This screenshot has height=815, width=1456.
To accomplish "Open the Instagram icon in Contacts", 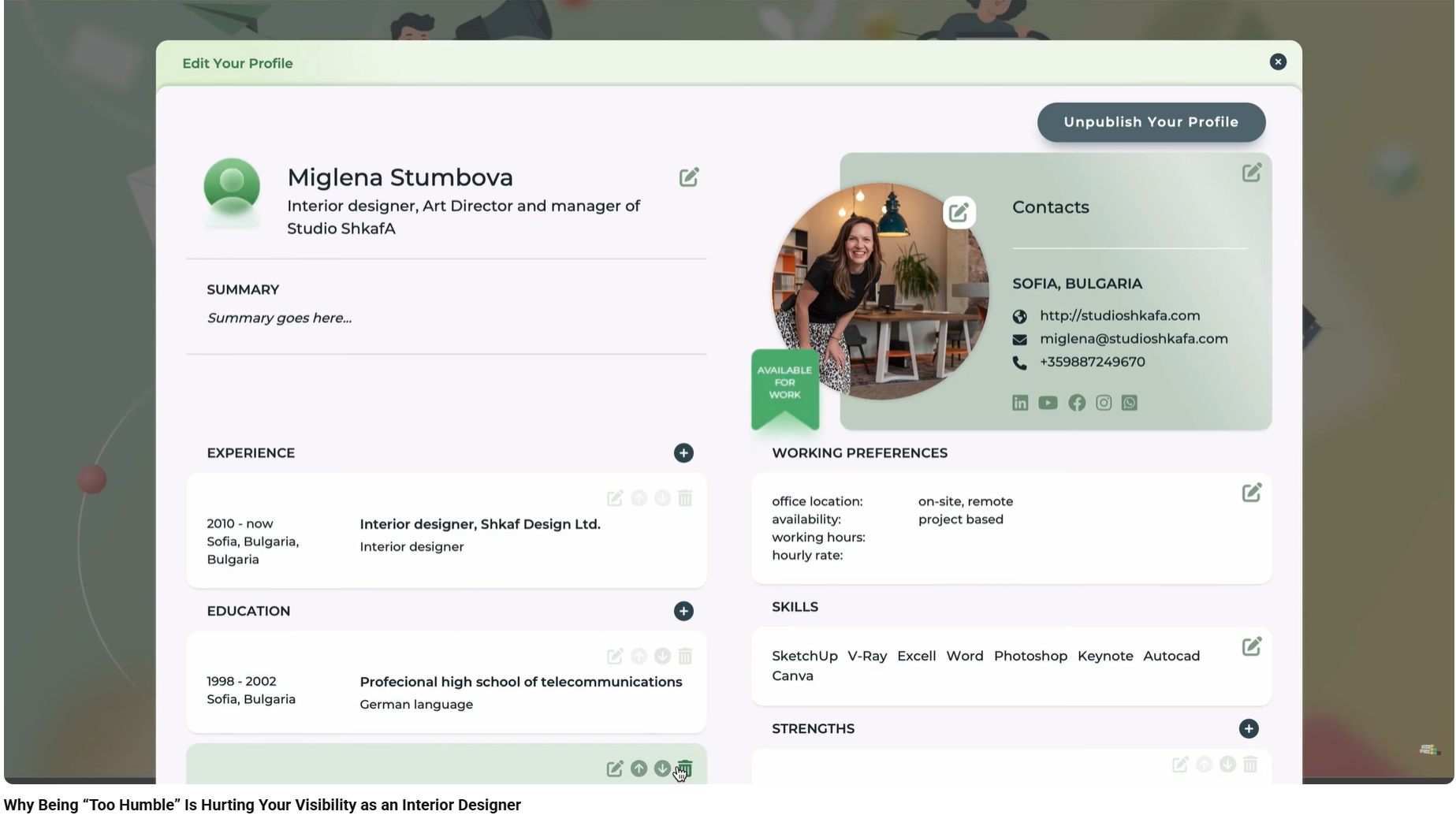I will pos(1103,403).
